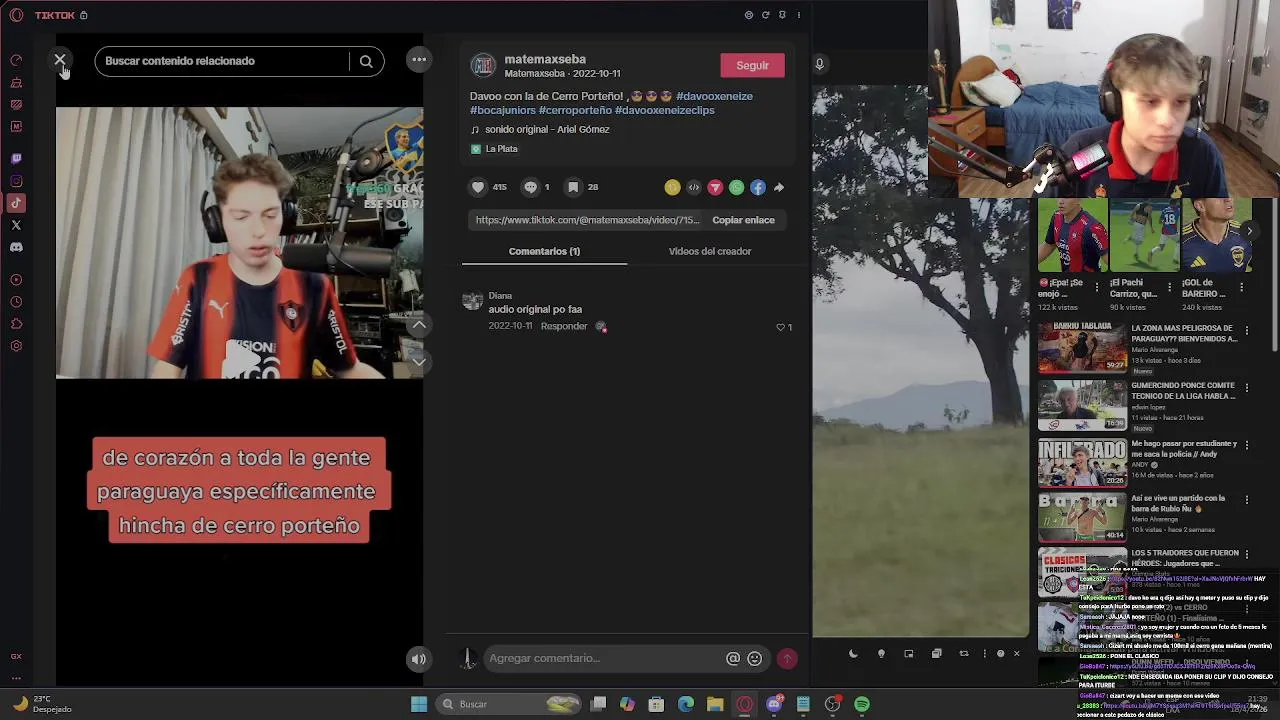Screen dimensions: 1280x720
Task: Send video via red paper-plane icon
Action: pos(715,187)
